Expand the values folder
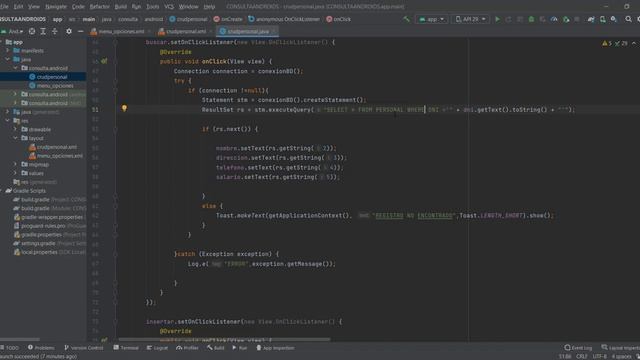 (16, 173)
